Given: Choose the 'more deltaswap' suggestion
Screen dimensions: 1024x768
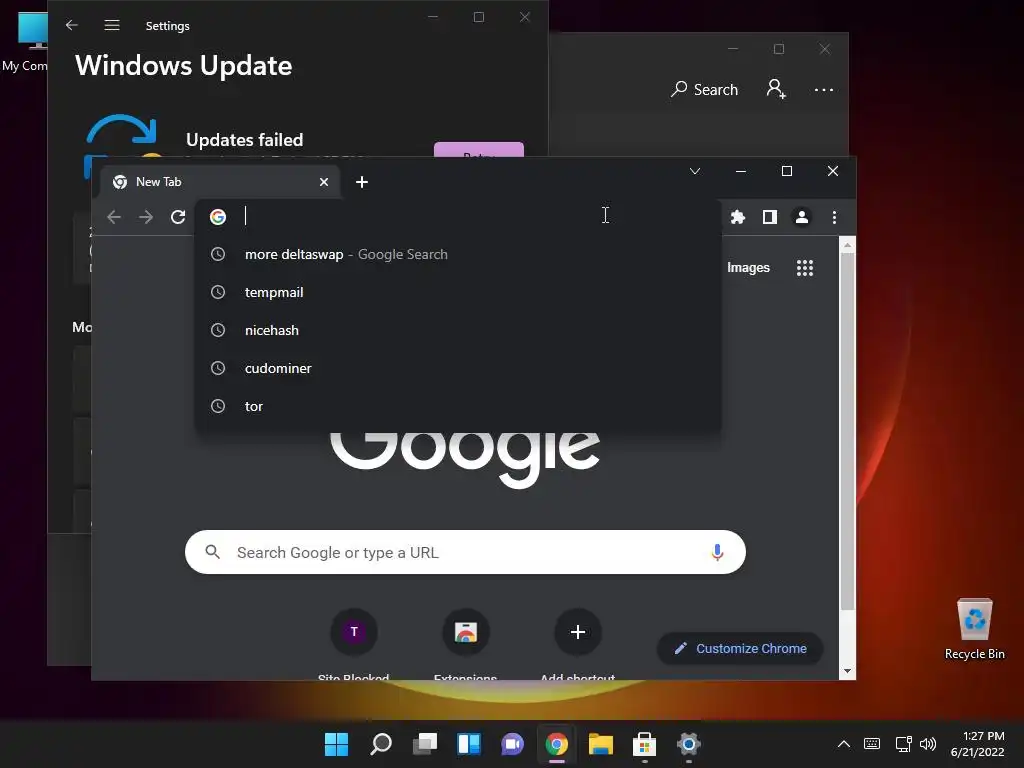Looking at the screenshot, I should (x=458, y=255).
